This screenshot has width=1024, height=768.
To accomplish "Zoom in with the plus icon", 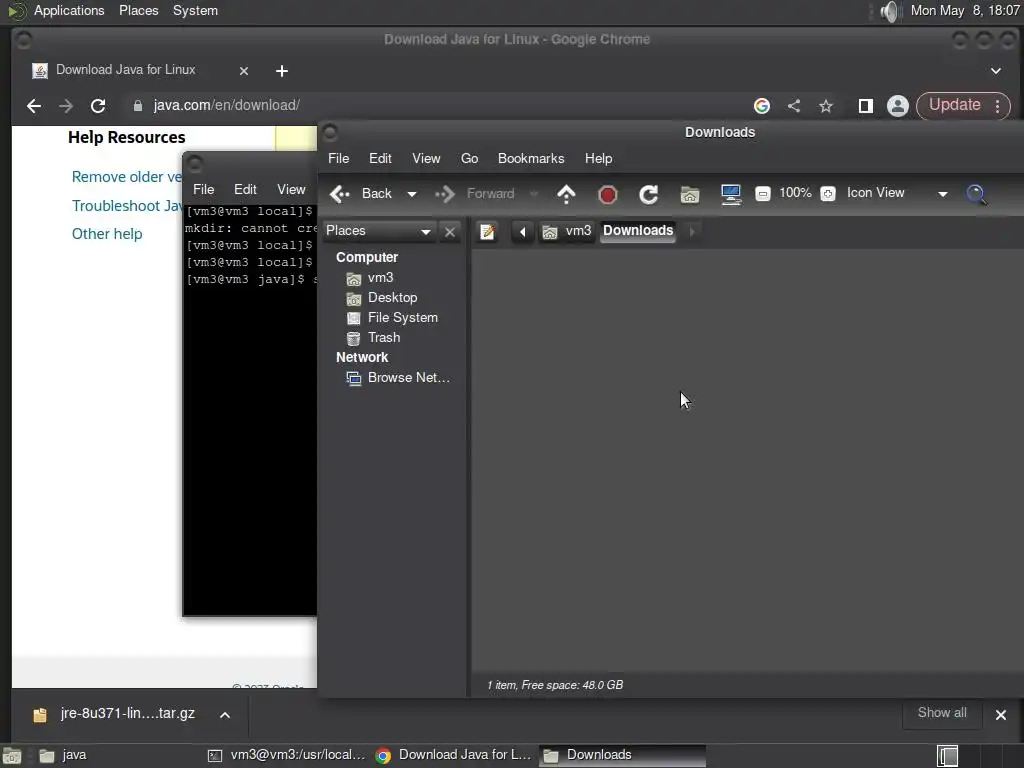I will [x=827, y=194].
